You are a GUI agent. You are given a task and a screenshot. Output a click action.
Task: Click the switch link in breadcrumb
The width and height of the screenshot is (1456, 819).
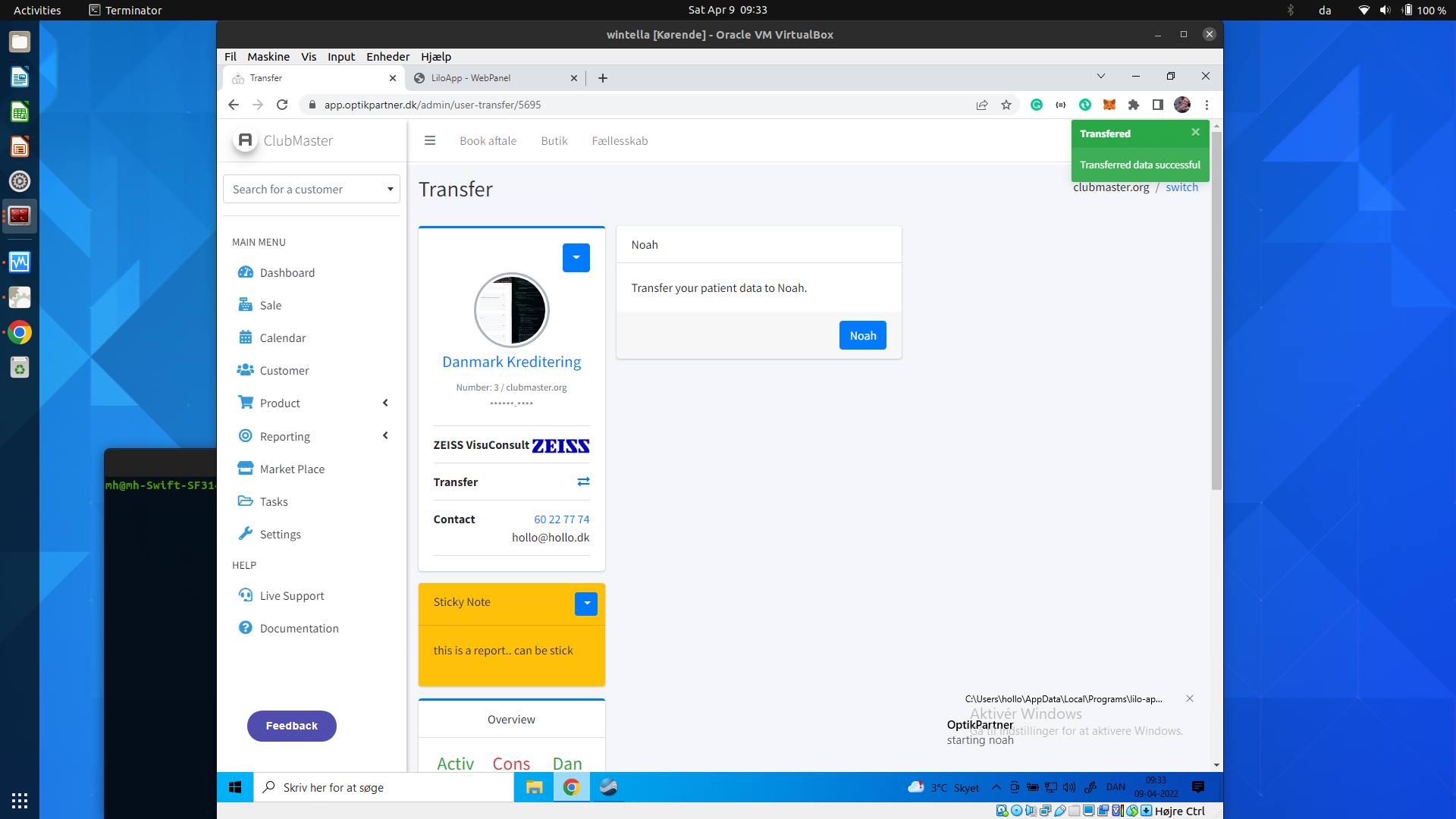1181,187
